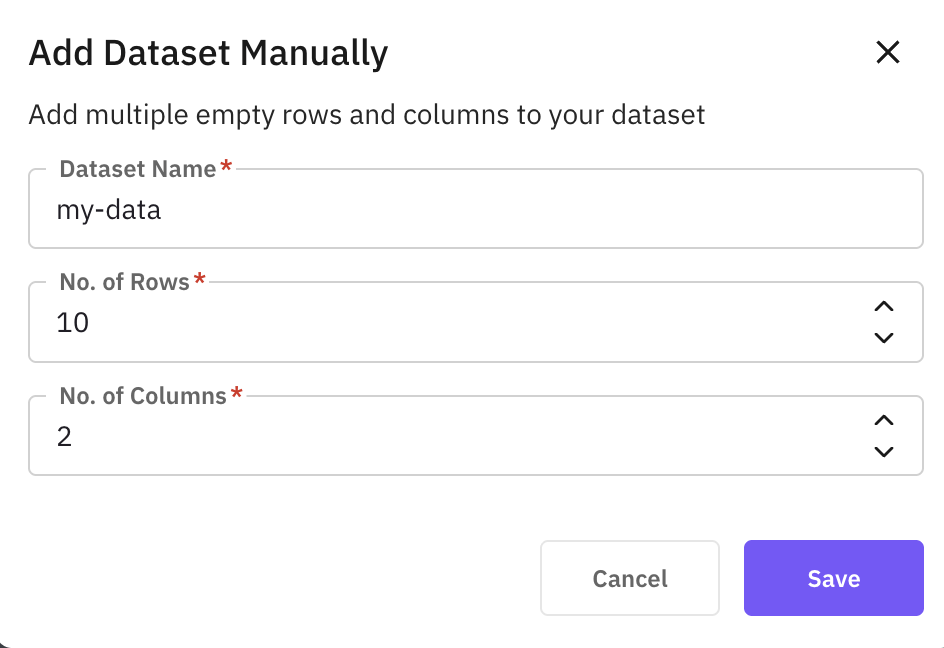Increment the No. of Columns value
This screenshot has height=648, width=944.
[883, 420]
